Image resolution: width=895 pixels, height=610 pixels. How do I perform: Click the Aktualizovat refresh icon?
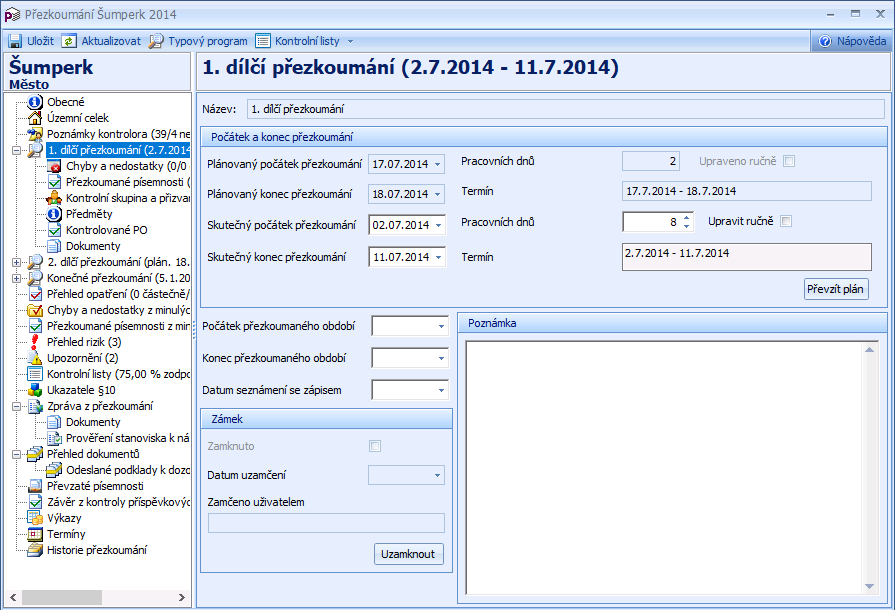click(x=68, y=41)
